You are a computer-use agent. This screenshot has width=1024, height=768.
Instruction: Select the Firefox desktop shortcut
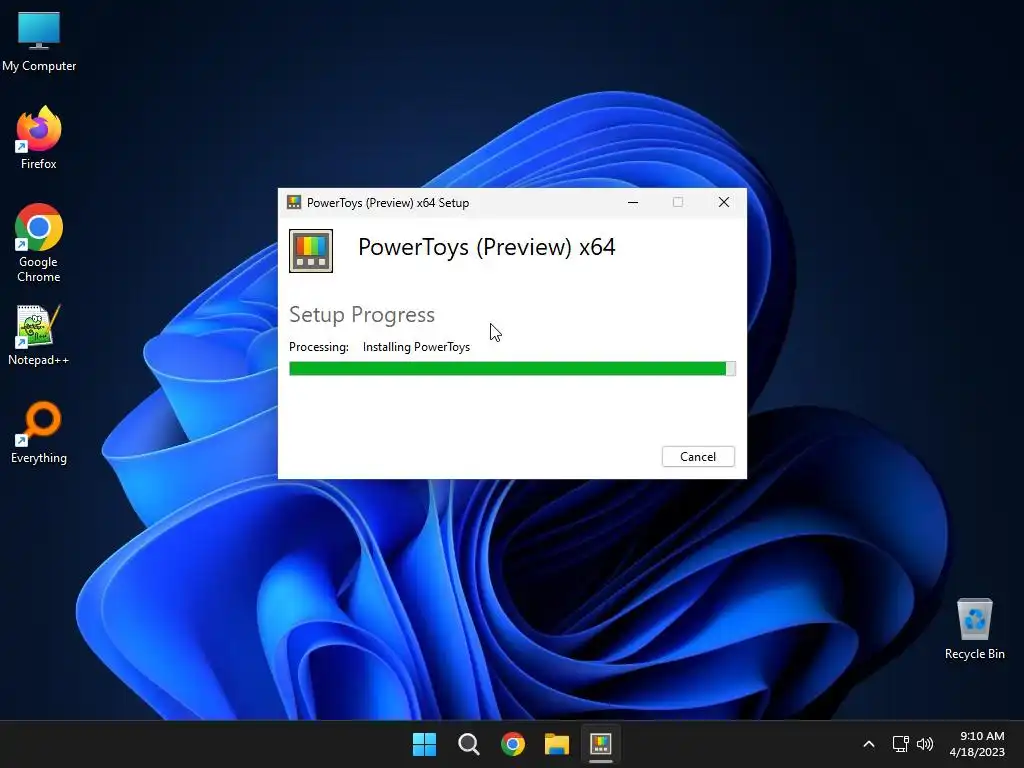tap(39, 138)
